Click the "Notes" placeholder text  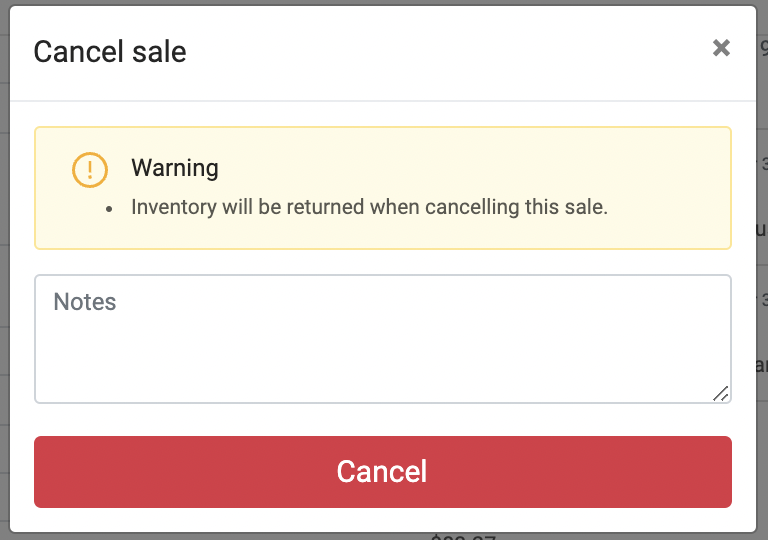[85, 302]
